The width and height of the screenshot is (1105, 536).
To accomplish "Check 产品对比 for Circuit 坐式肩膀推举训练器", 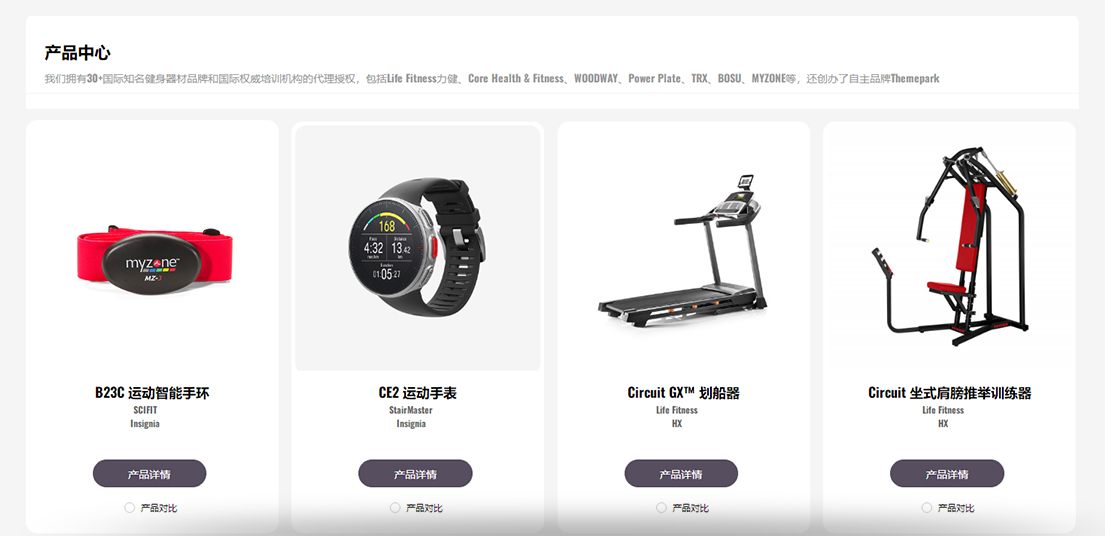I will (x=927, y=508).
